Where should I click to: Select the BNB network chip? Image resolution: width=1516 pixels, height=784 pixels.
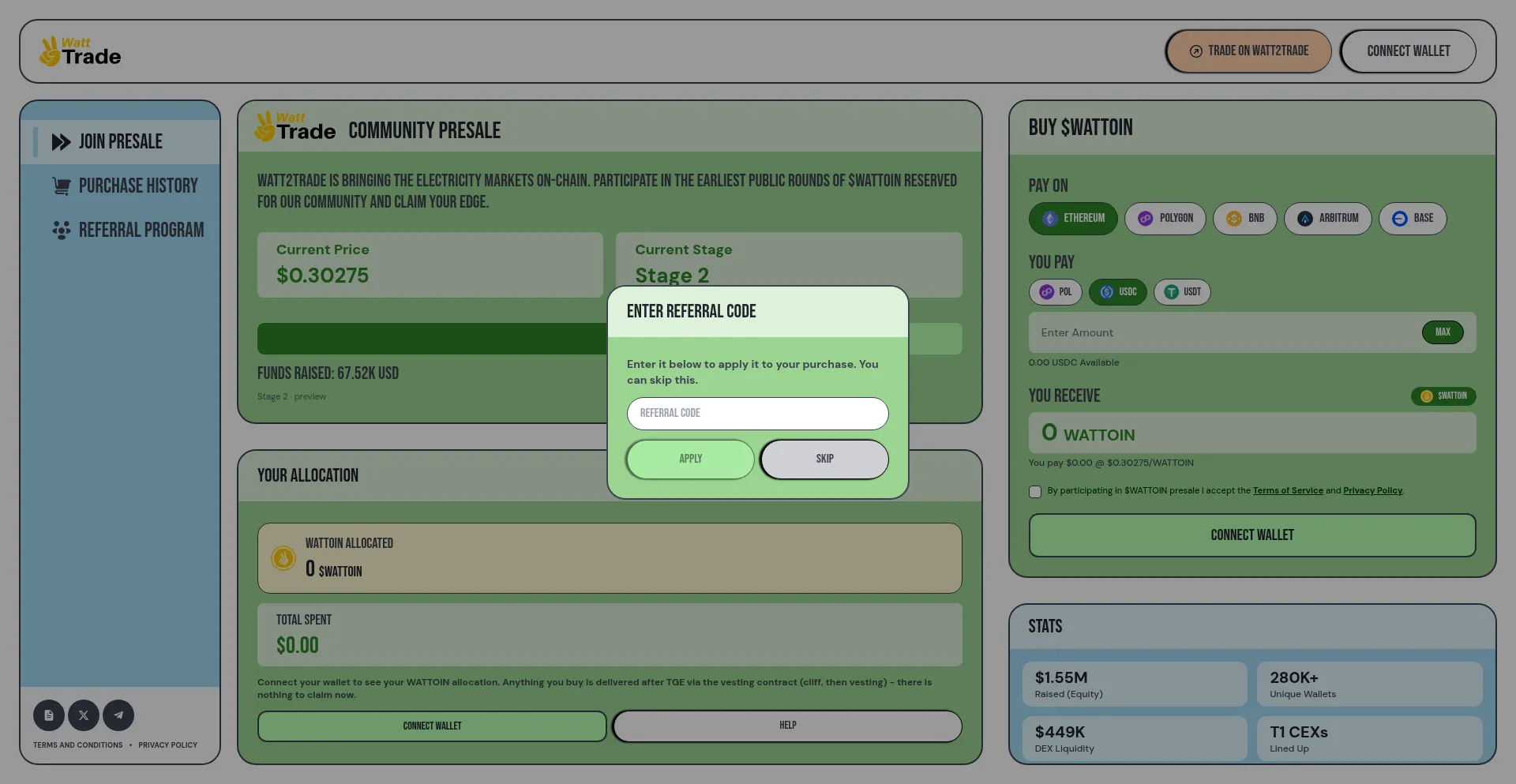click(x=1245, y=219)
